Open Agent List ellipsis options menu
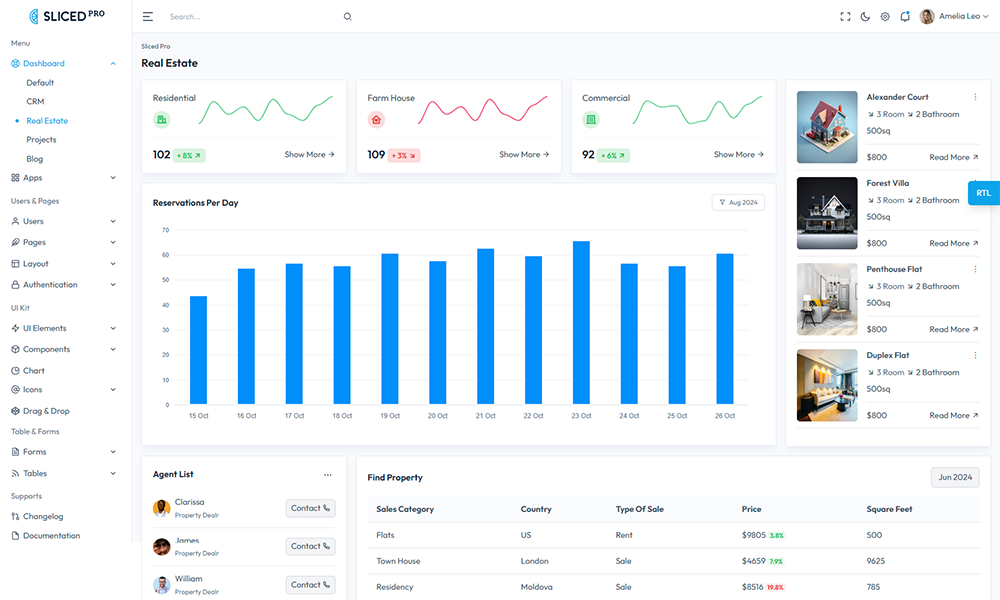 click(327, 475)
